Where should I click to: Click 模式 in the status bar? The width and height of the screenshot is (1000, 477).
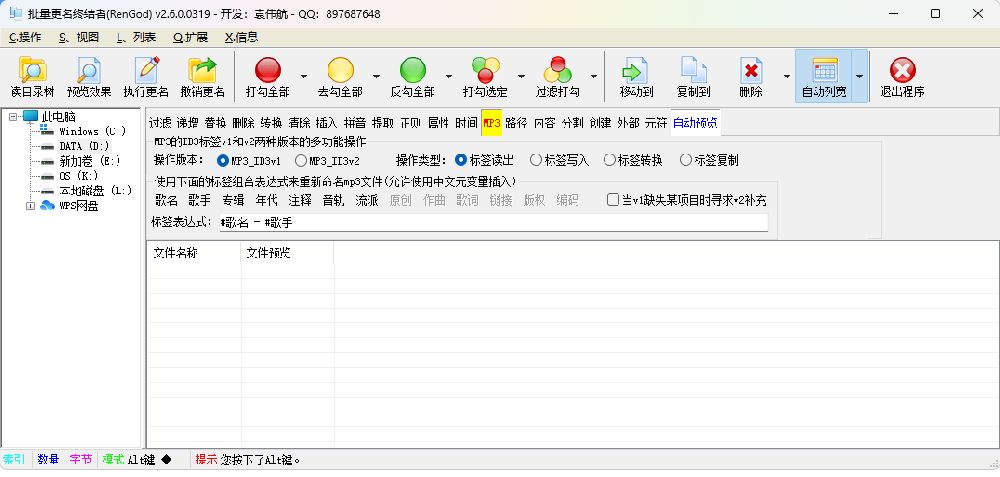(113, 460)
